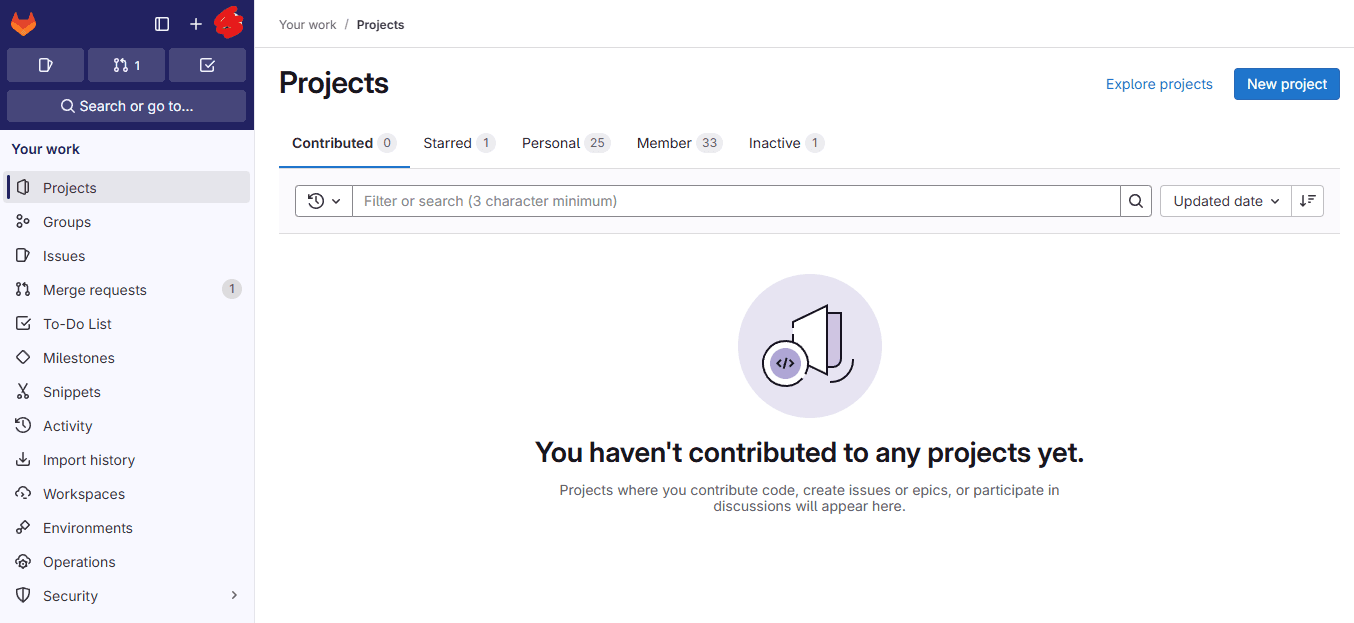This screenshot has width=1354, height=623.
Task: Open the create new item menu
Action: [x=195, y=22]
